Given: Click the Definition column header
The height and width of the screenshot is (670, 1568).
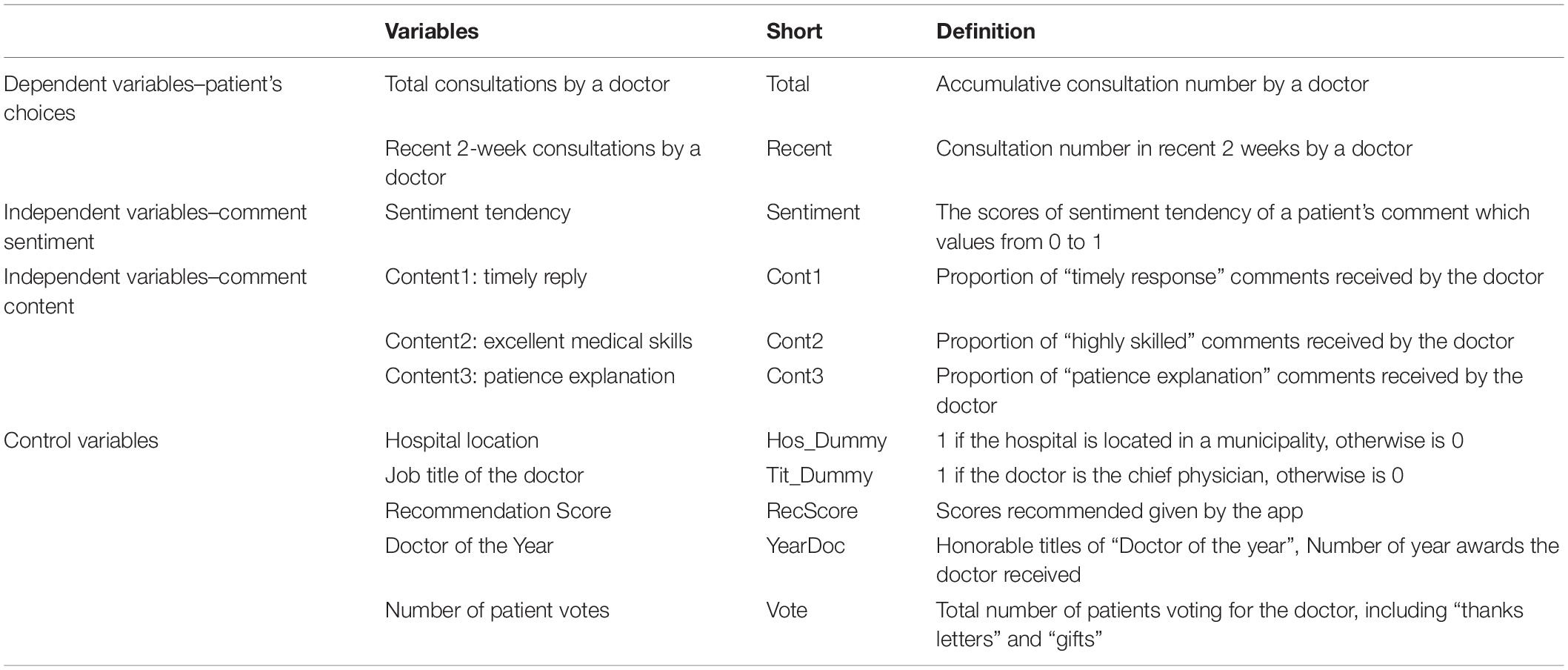Looking at the screenshot, I should [x=985, y=31].
